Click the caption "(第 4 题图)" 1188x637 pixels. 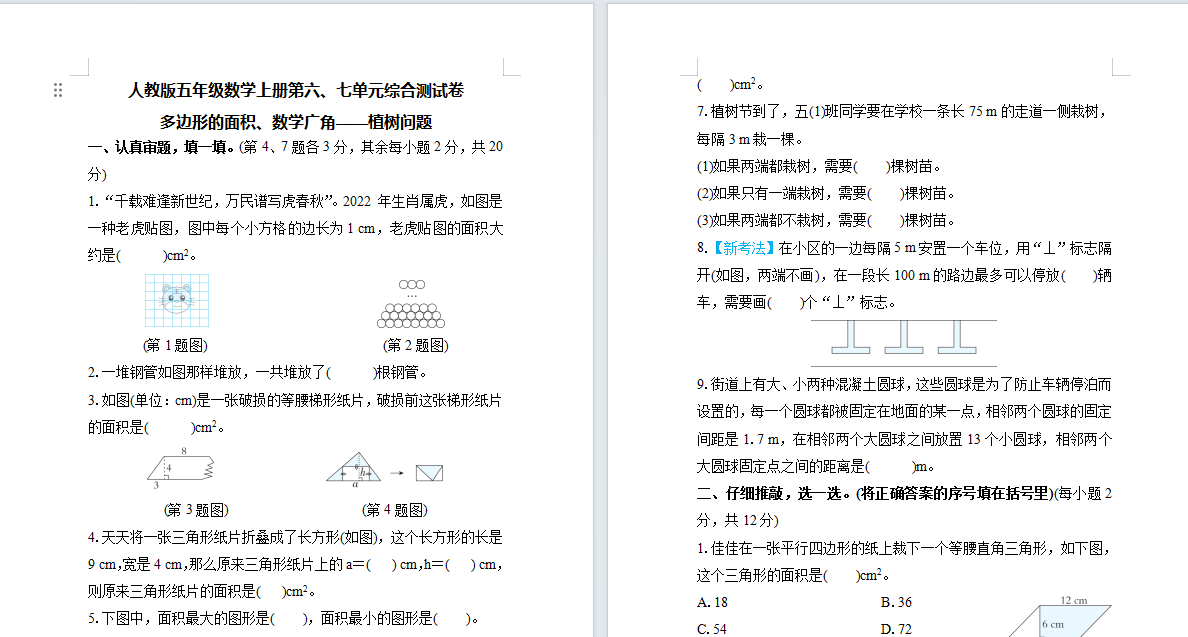pos(394,510)
